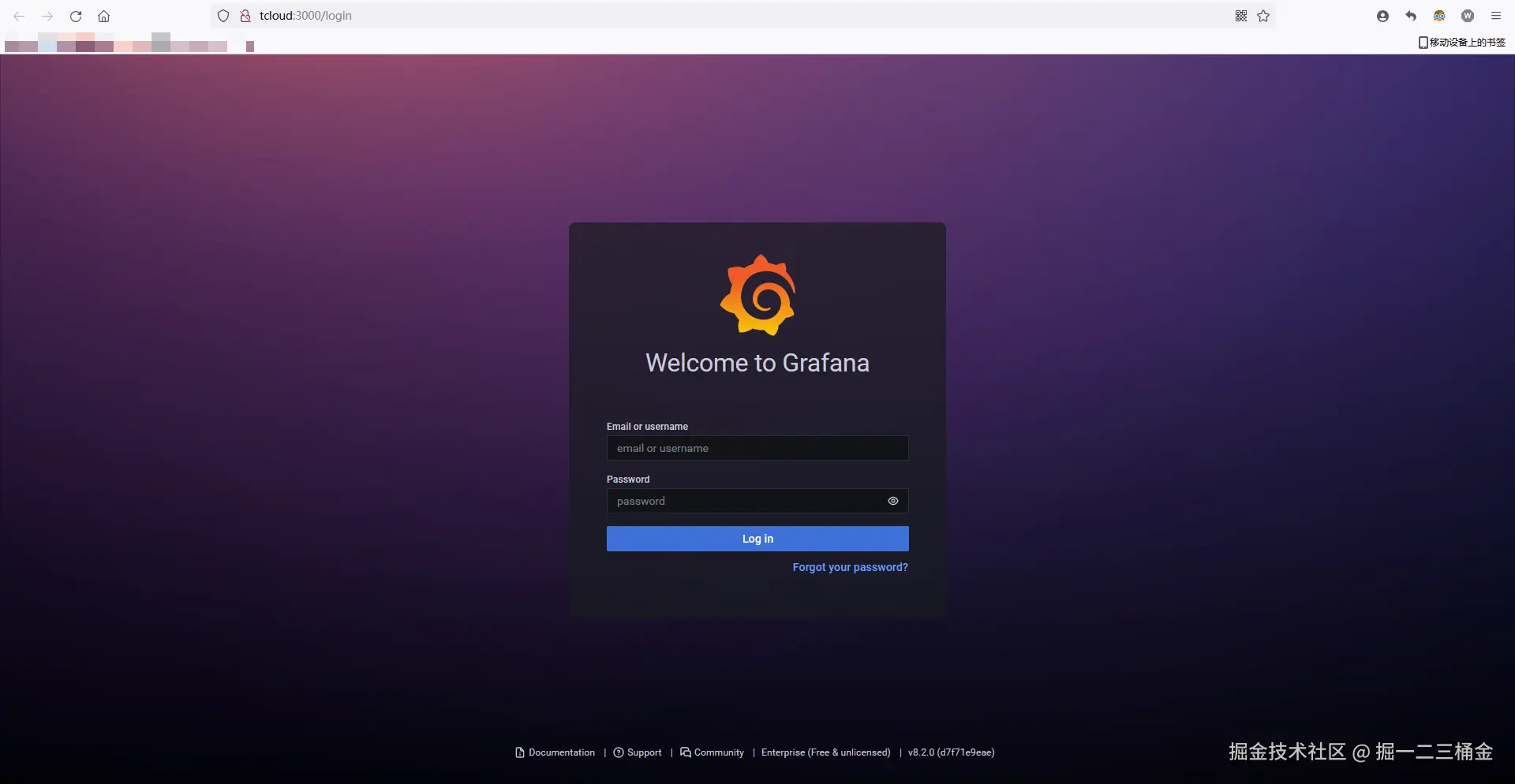This screenshot has width=1515, height=784.
Task: Click the Password field label
Action: [628, 480]
